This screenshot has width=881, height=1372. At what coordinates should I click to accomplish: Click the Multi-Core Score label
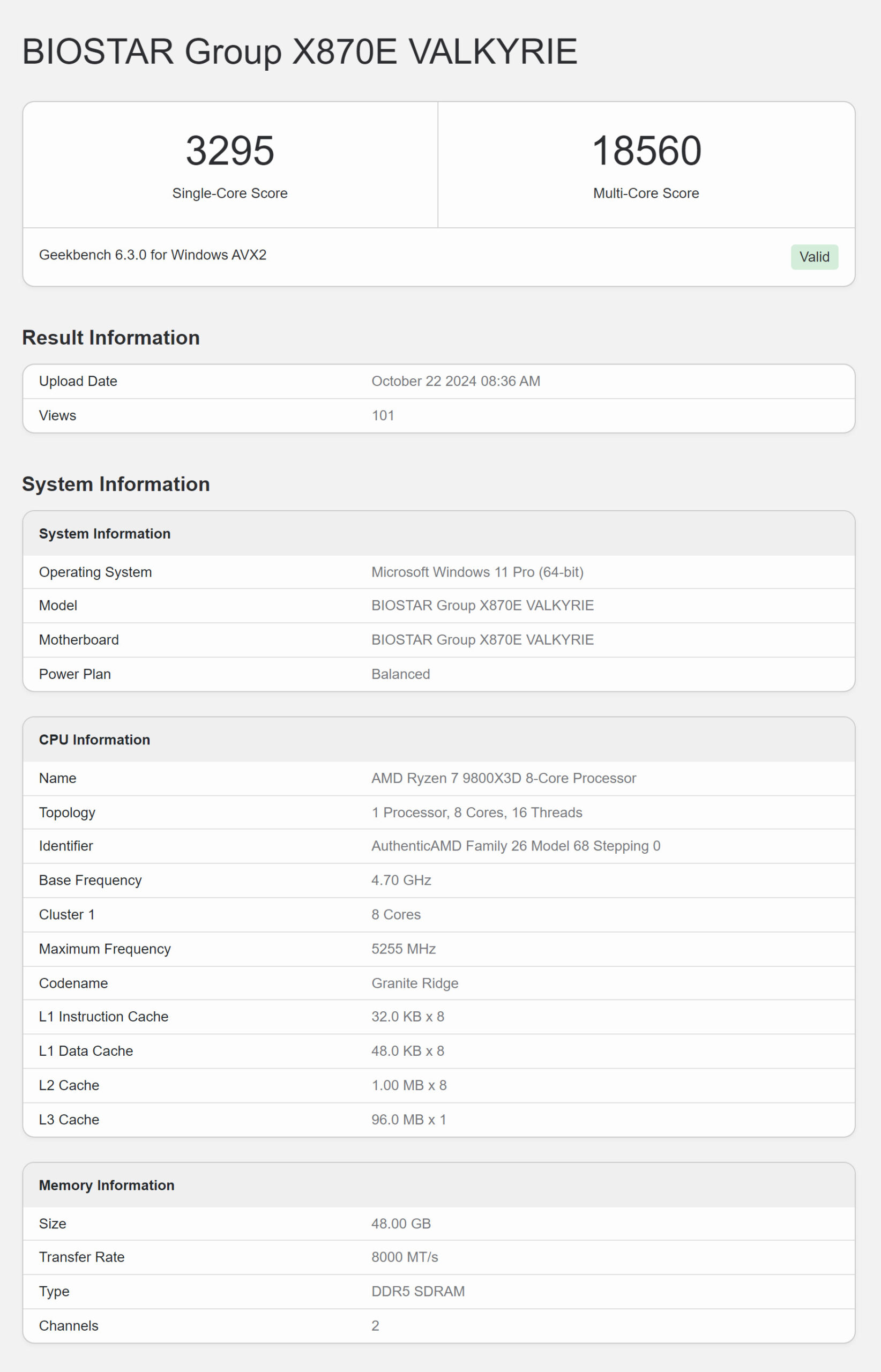point(646,193)
